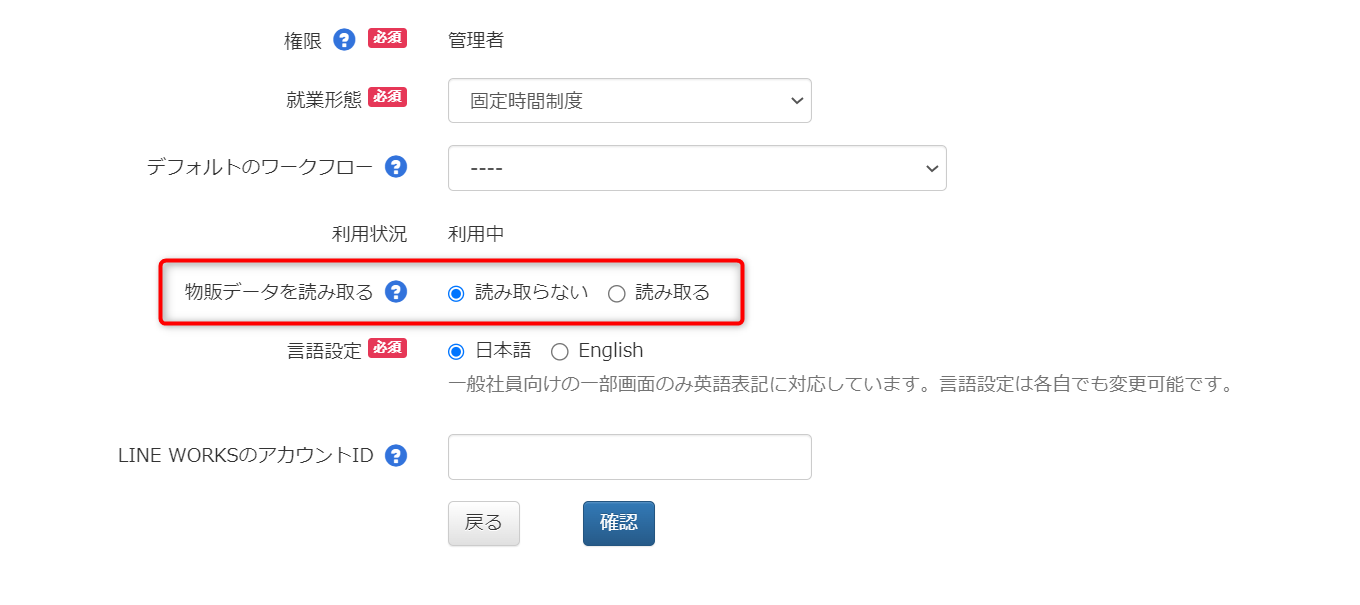
Task: Open help icon for LINE WORKSのアカウントID
Action: click(396, 456)
